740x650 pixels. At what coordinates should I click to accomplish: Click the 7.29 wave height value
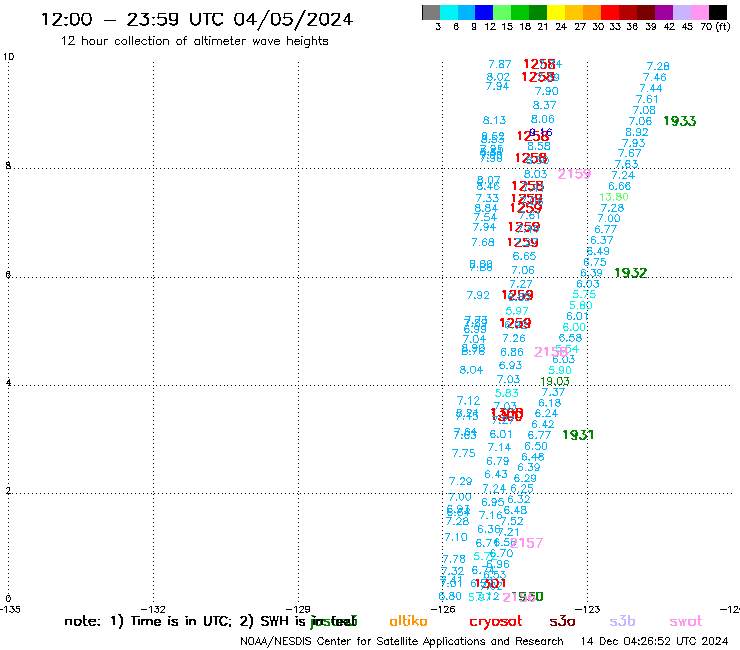tap(460, 481)
